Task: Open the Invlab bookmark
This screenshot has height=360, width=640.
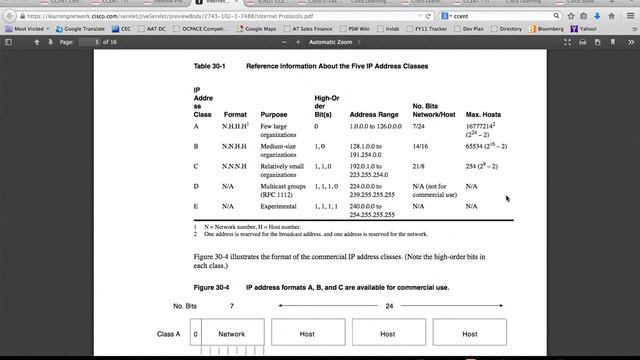Action: 388,29
